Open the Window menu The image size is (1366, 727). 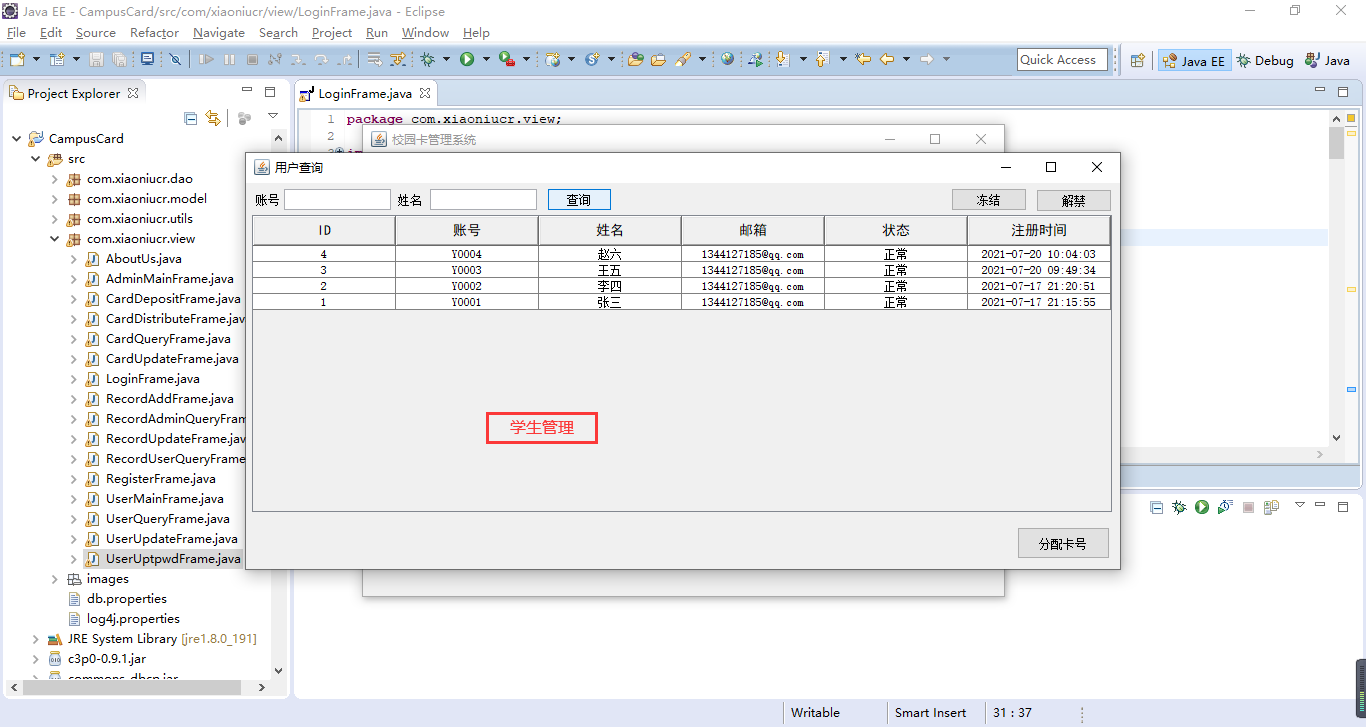(425, 33)
